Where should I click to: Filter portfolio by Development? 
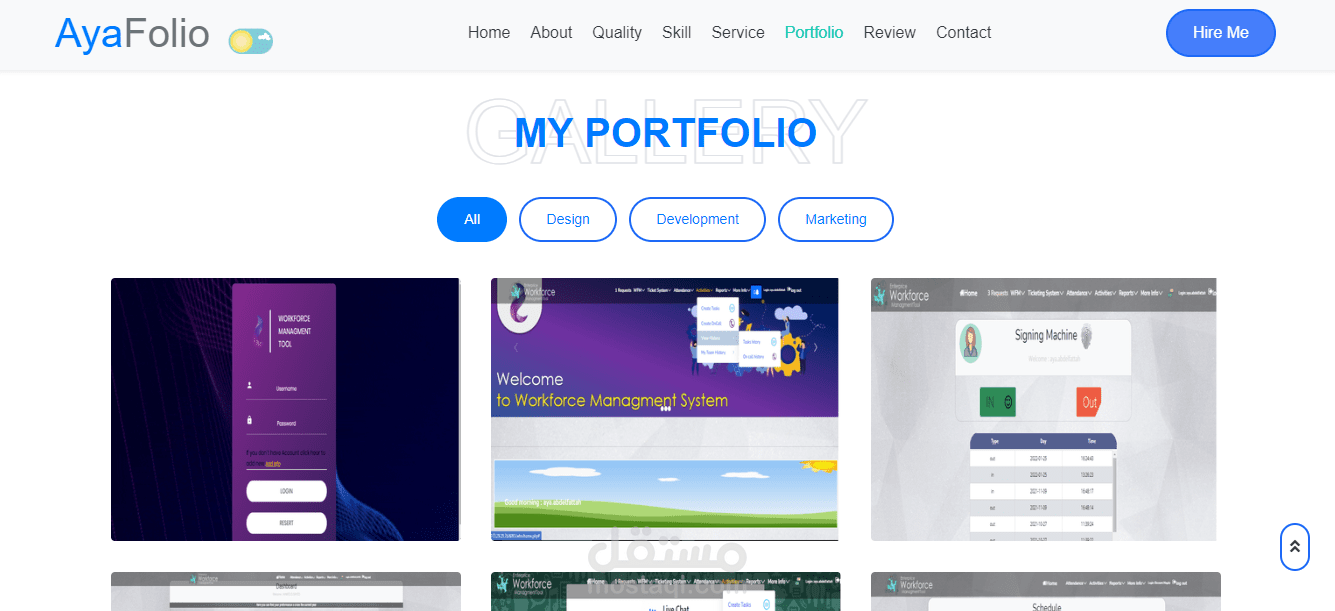tap(697, 219)
